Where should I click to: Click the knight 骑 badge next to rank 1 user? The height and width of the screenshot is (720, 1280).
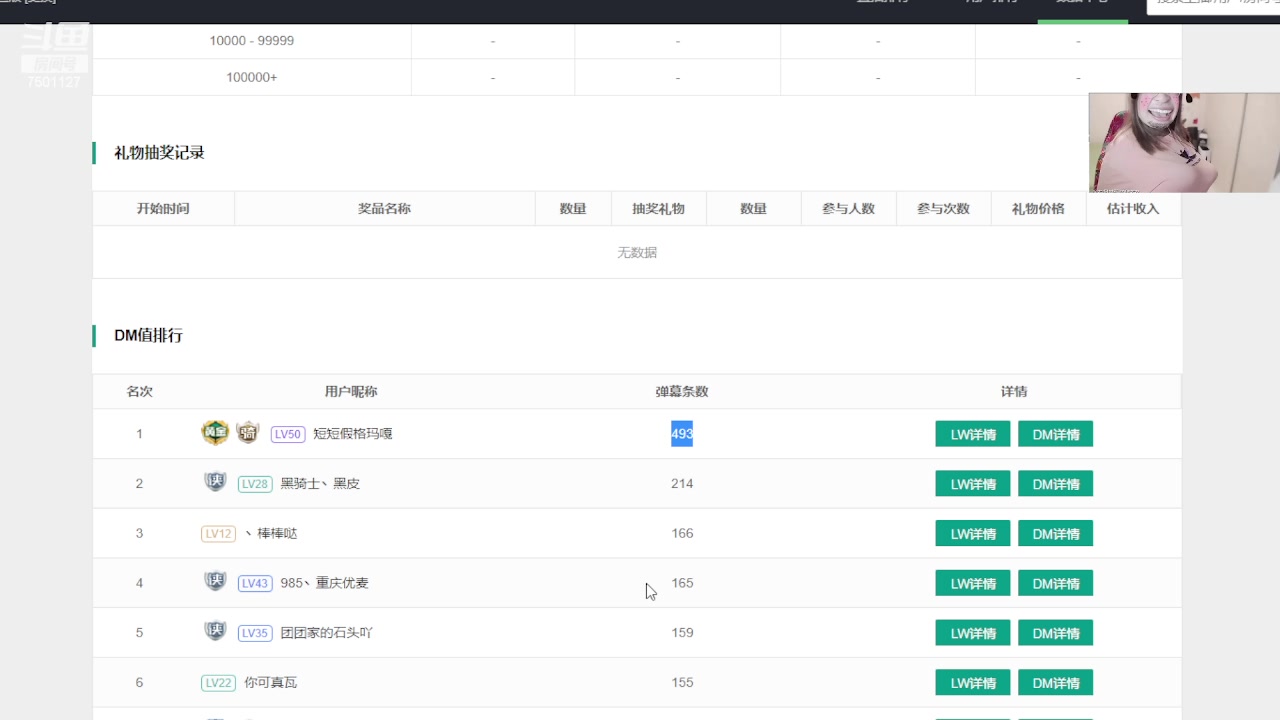(247, 432)
